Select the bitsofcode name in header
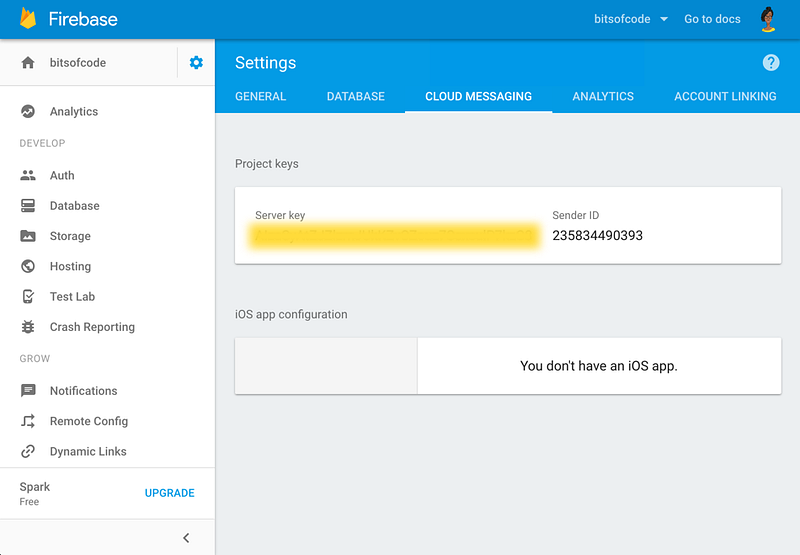Viewport: 800px width, 555px height. tap(622, 19)
